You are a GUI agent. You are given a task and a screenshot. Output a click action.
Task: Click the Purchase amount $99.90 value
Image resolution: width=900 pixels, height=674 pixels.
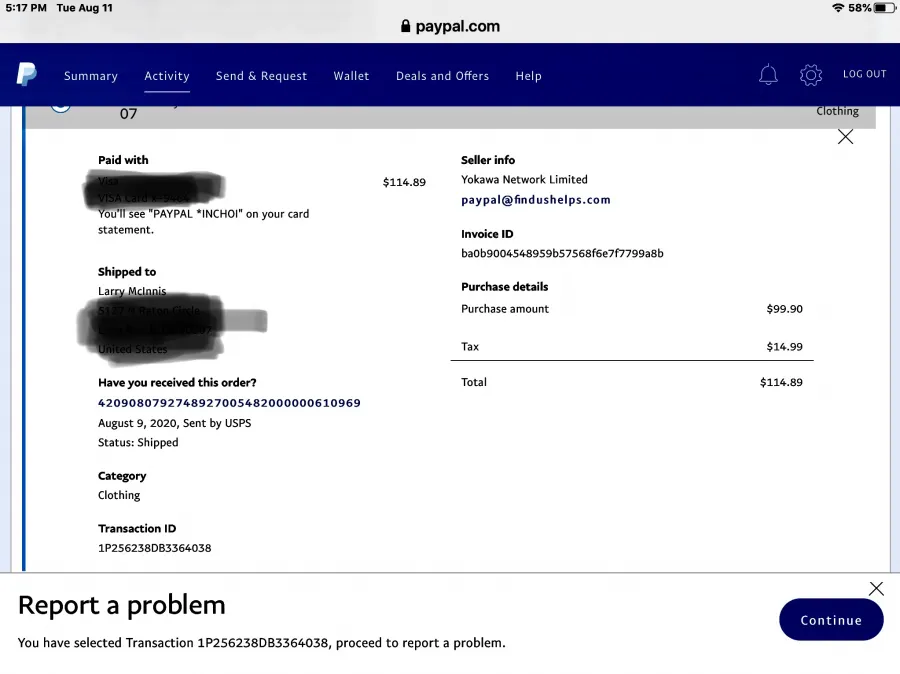pos(785,309)
